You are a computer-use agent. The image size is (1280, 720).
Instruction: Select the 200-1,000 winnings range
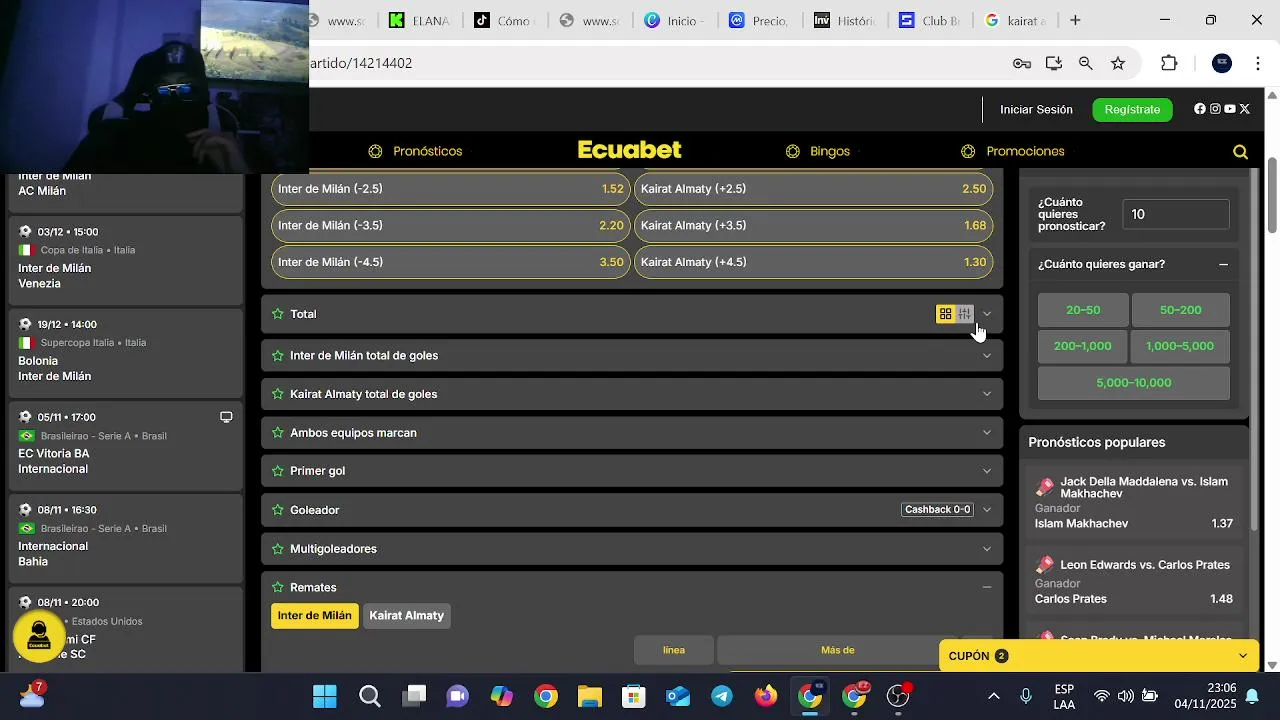coord(1083,346)
